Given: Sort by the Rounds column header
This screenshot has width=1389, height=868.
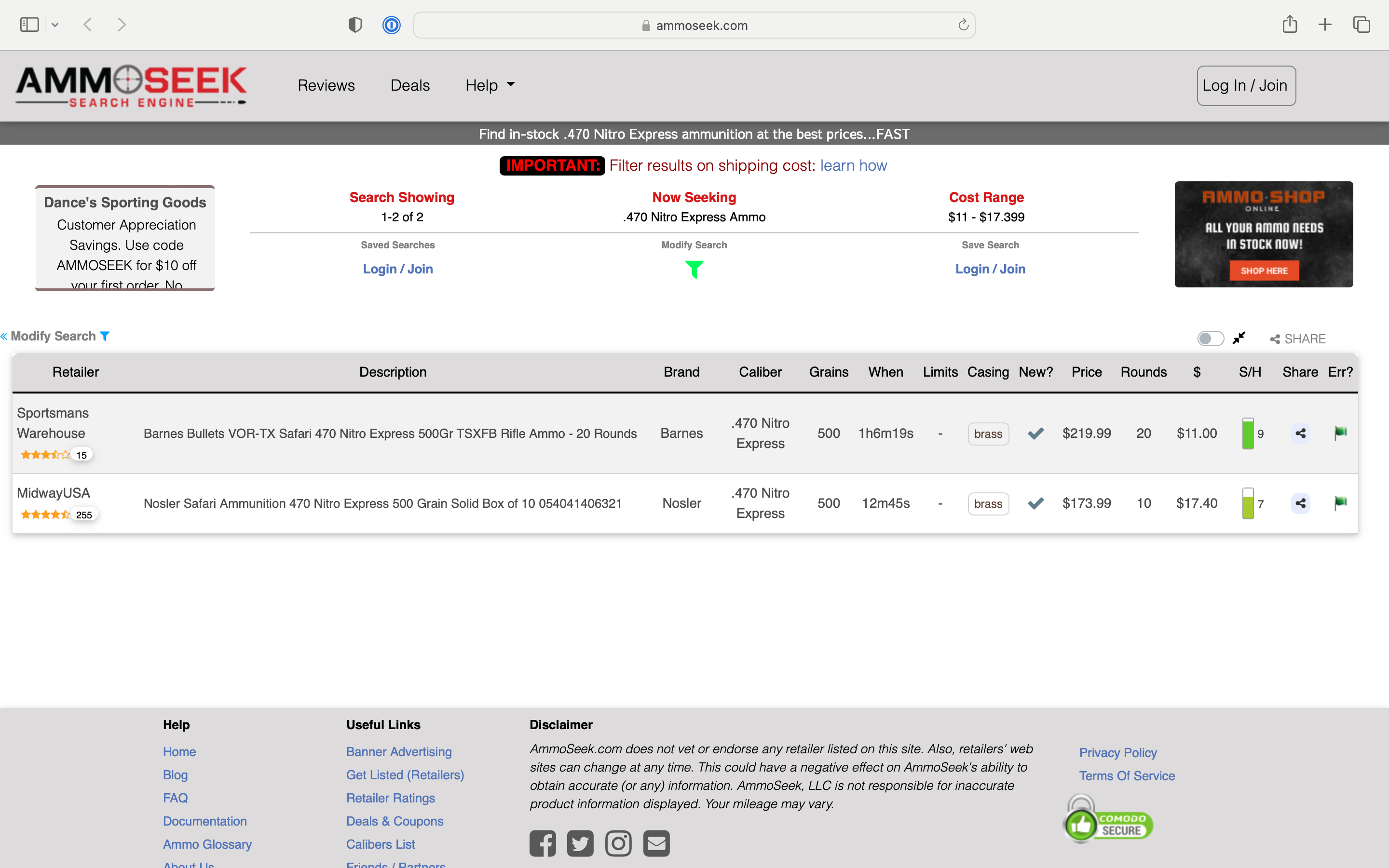Looking at the screenshot, I should [x=1144, y=372].
